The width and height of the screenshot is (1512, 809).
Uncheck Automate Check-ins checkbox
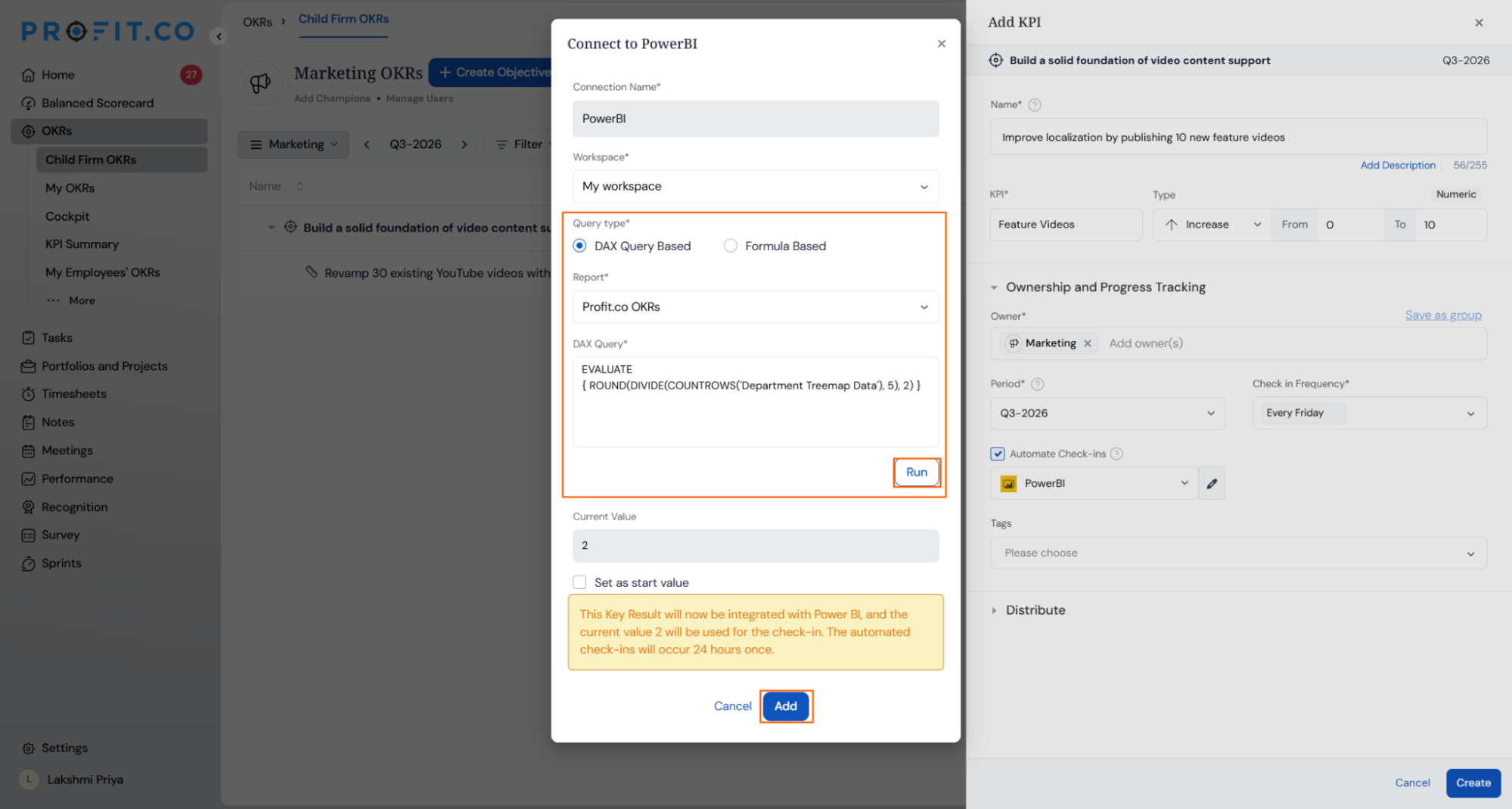tap(998, 454)
